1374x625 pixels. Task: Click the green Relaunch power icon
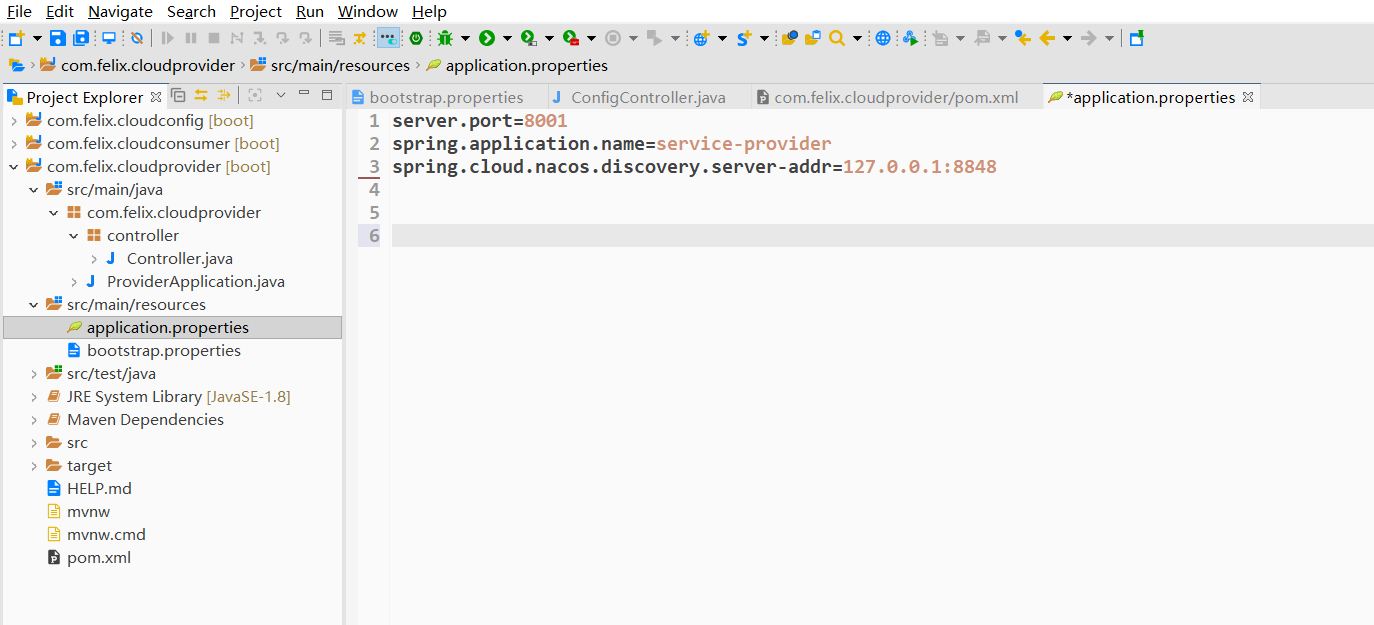coord(416,38)
